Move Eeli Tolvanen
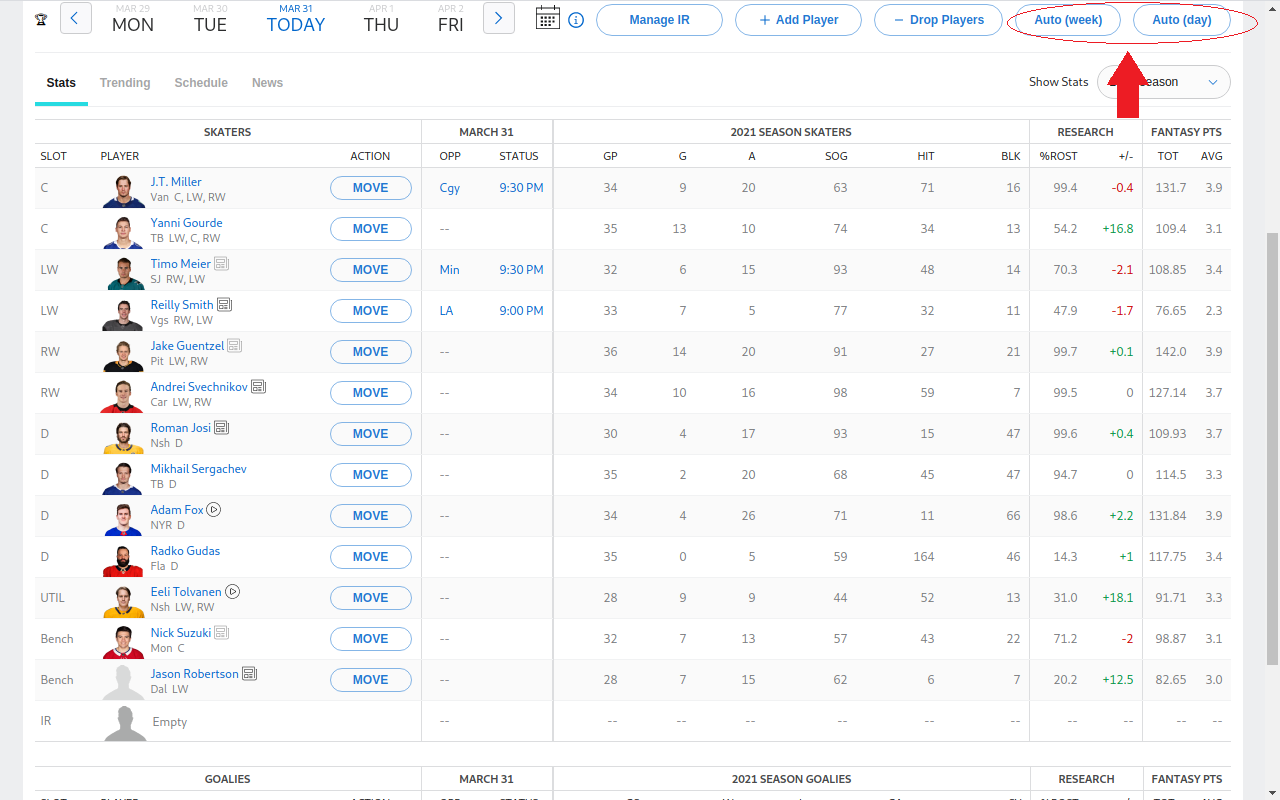The image size is (1280, 800). pyautogui.click(x=371, y=598)
